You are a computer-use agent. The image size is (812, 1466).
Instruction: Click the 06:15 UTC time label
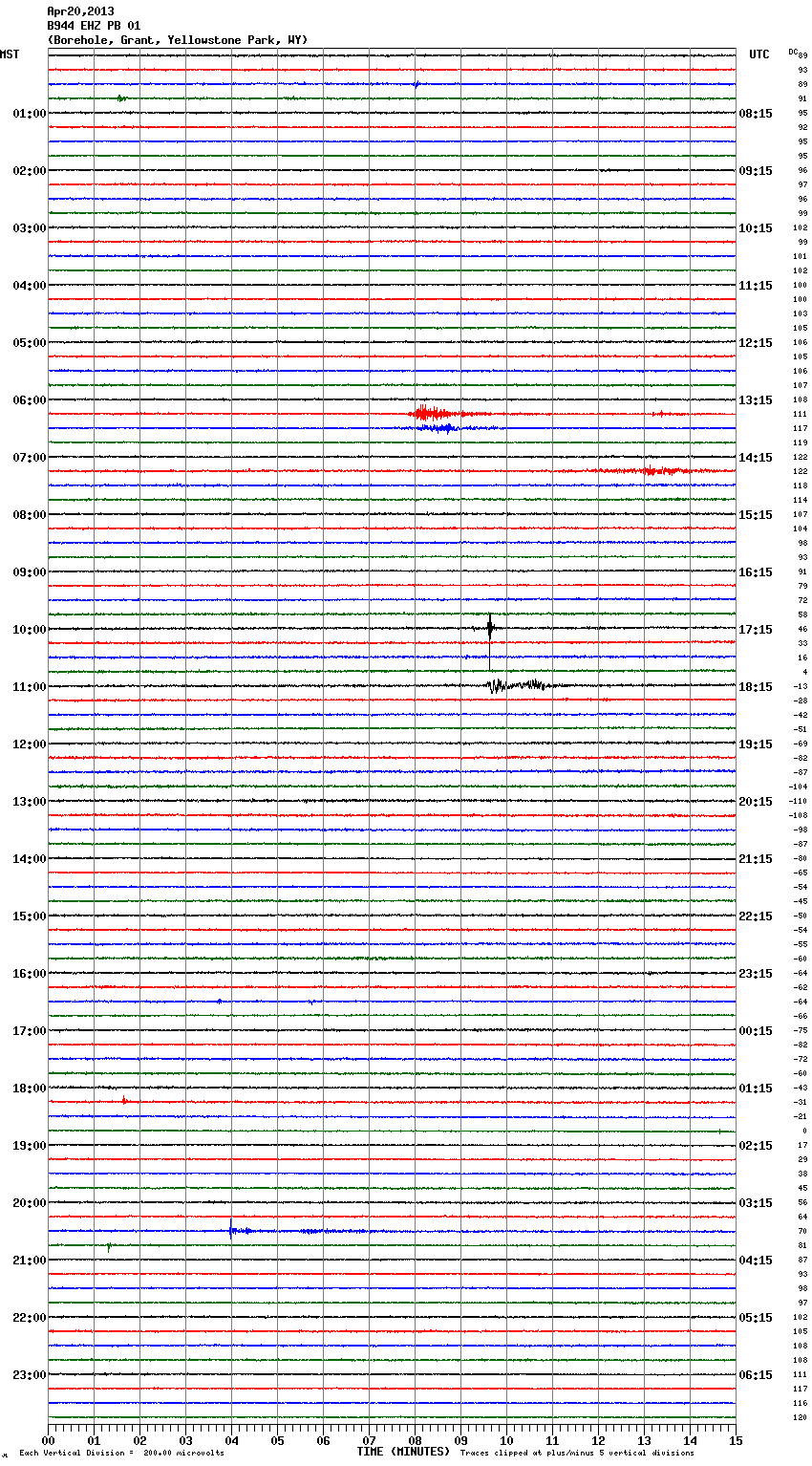(x=756, y=1375)
